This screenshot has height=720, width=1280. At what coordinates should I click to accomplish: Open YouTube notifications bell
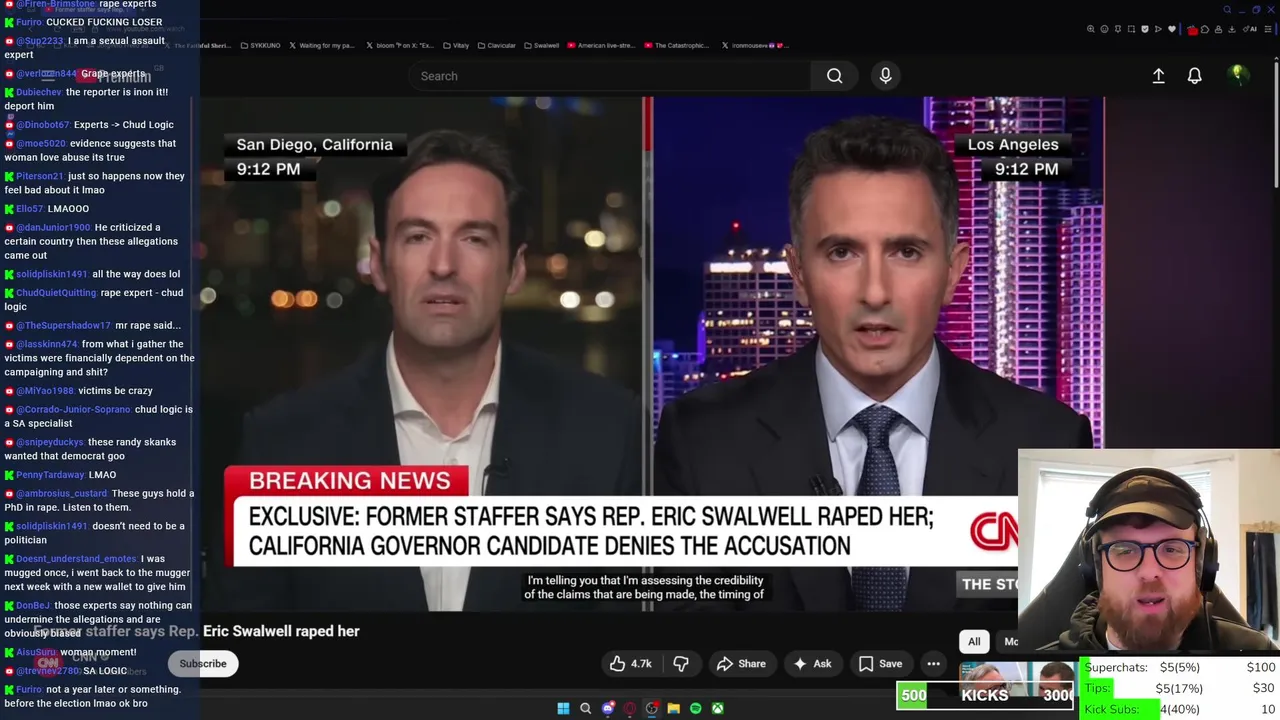[1194, 76]
